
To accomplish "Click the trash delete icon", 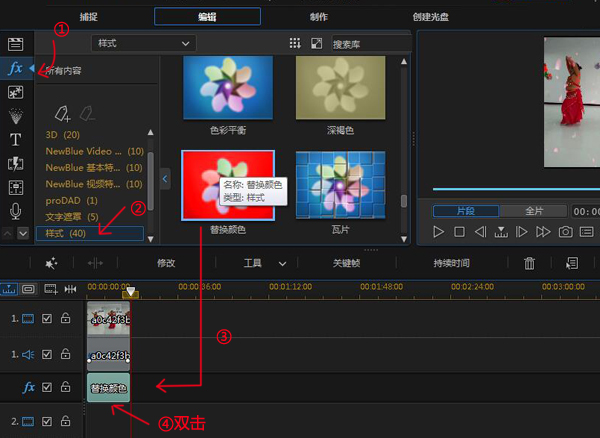I will (529, 263).
